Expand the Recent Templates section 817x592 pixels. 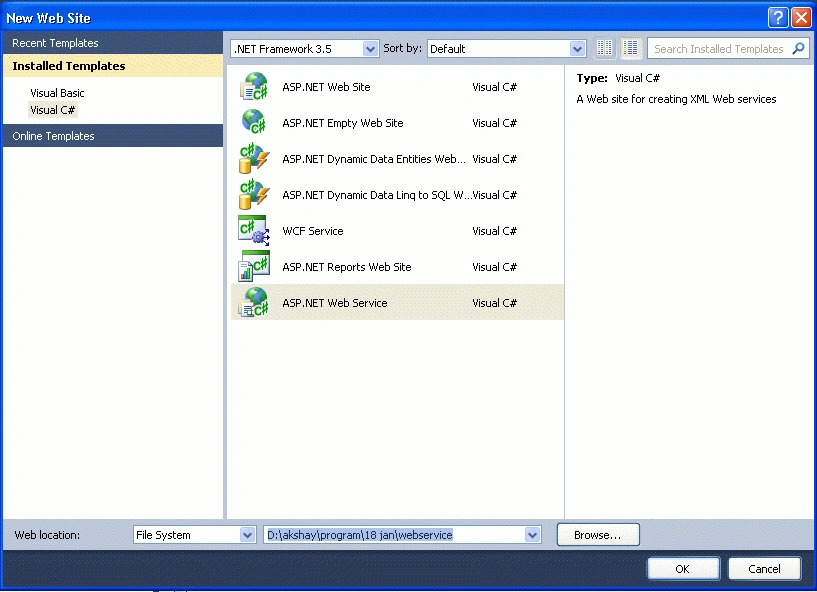[113, 43]
